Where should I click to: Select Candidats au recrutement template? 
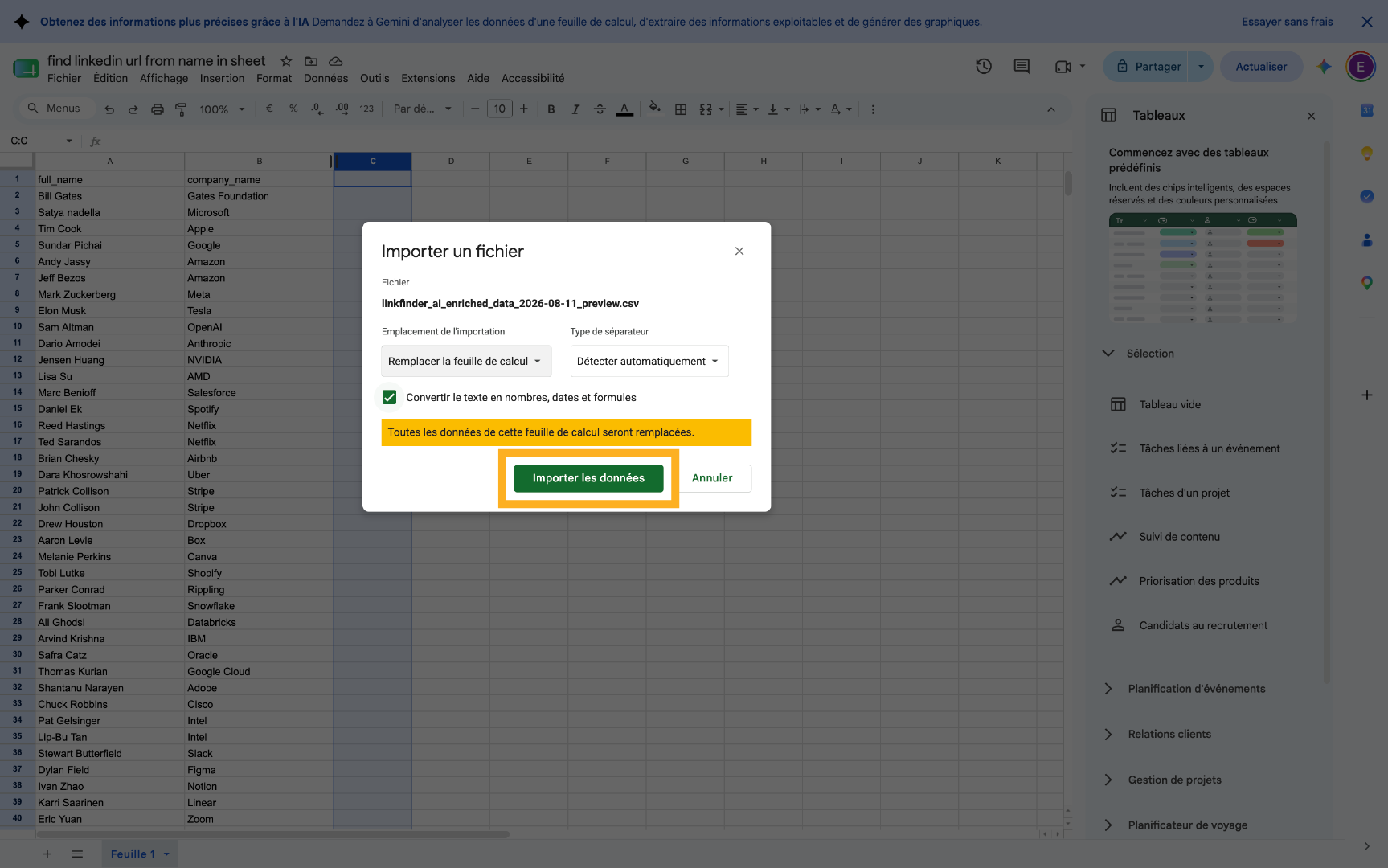pos(1189,625)
